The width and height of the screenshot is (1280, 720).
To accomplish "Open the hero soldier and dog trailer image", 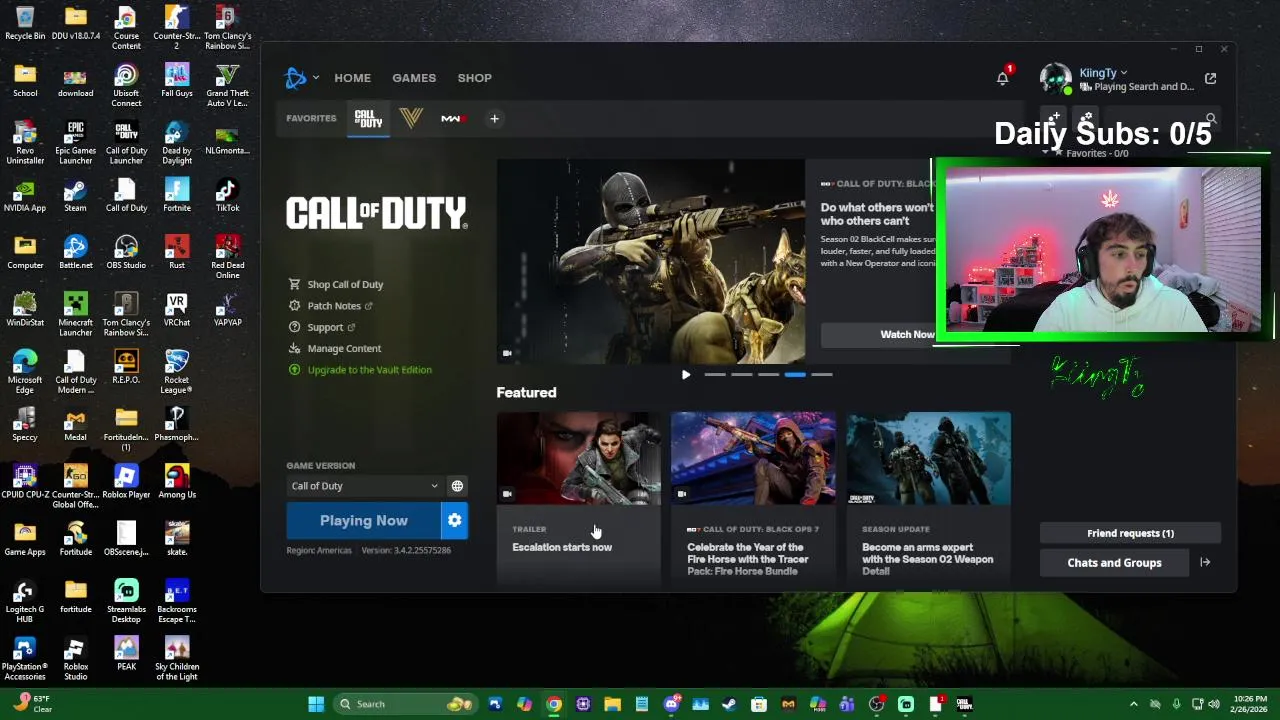I will coord(651,261).
